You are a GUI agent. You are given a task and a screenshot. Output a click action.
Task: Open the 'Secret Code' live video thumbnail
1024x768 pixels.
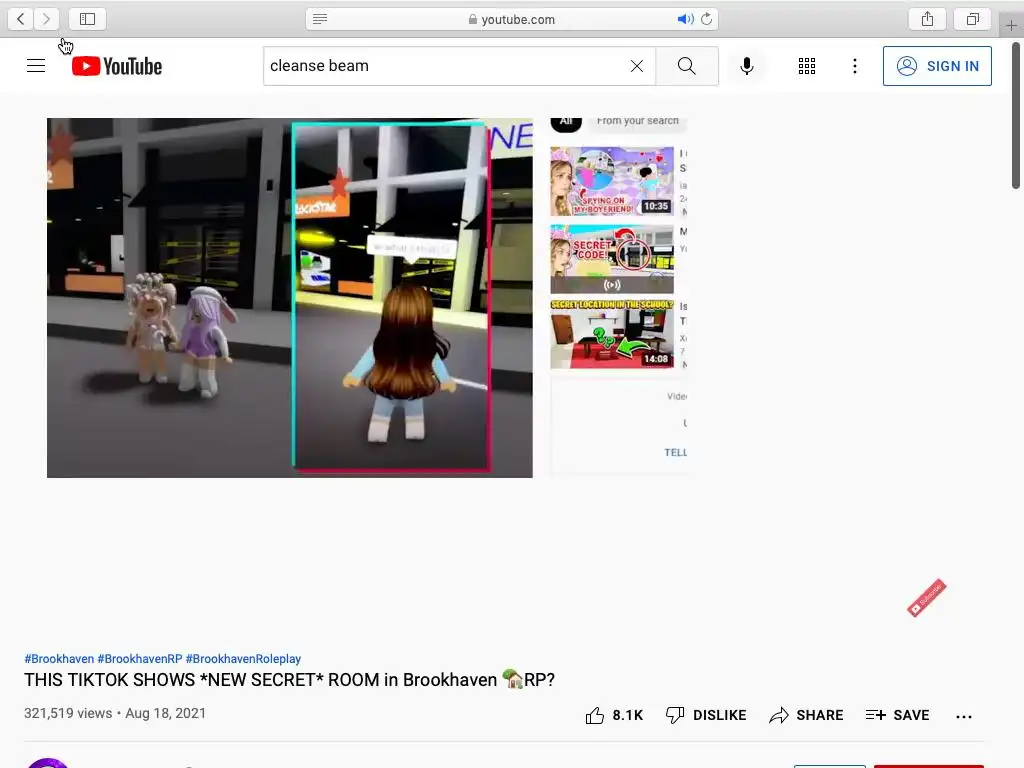(612, 259)
